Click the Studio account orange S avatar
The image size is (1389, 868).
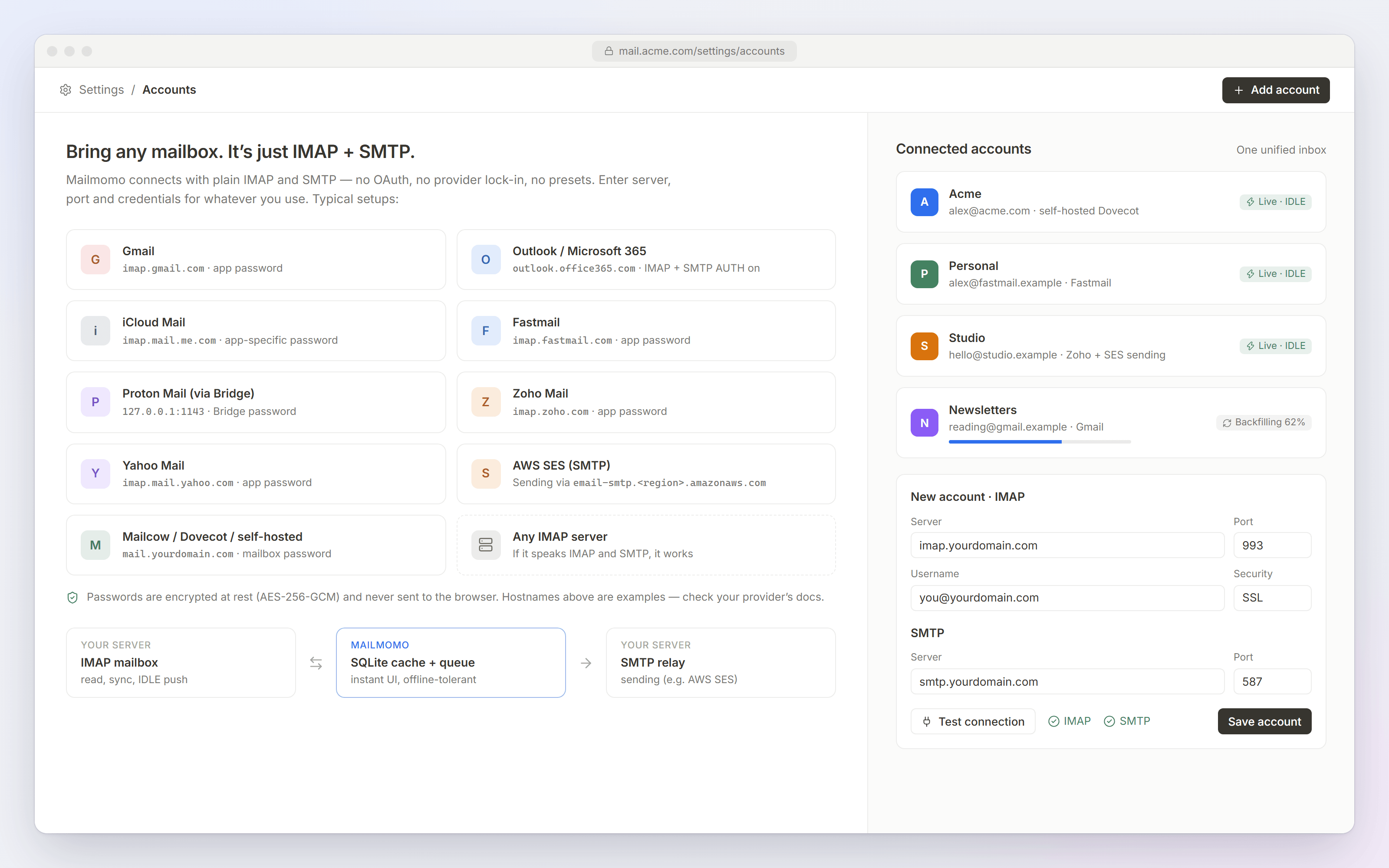[x=924, y=346]
